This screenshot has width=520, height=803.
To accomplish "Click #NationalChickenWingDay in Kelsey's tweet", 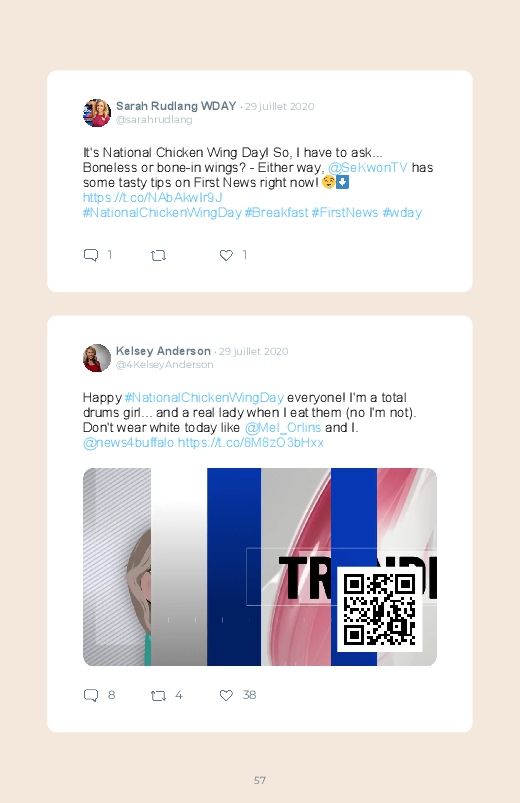I will point(204,397).
